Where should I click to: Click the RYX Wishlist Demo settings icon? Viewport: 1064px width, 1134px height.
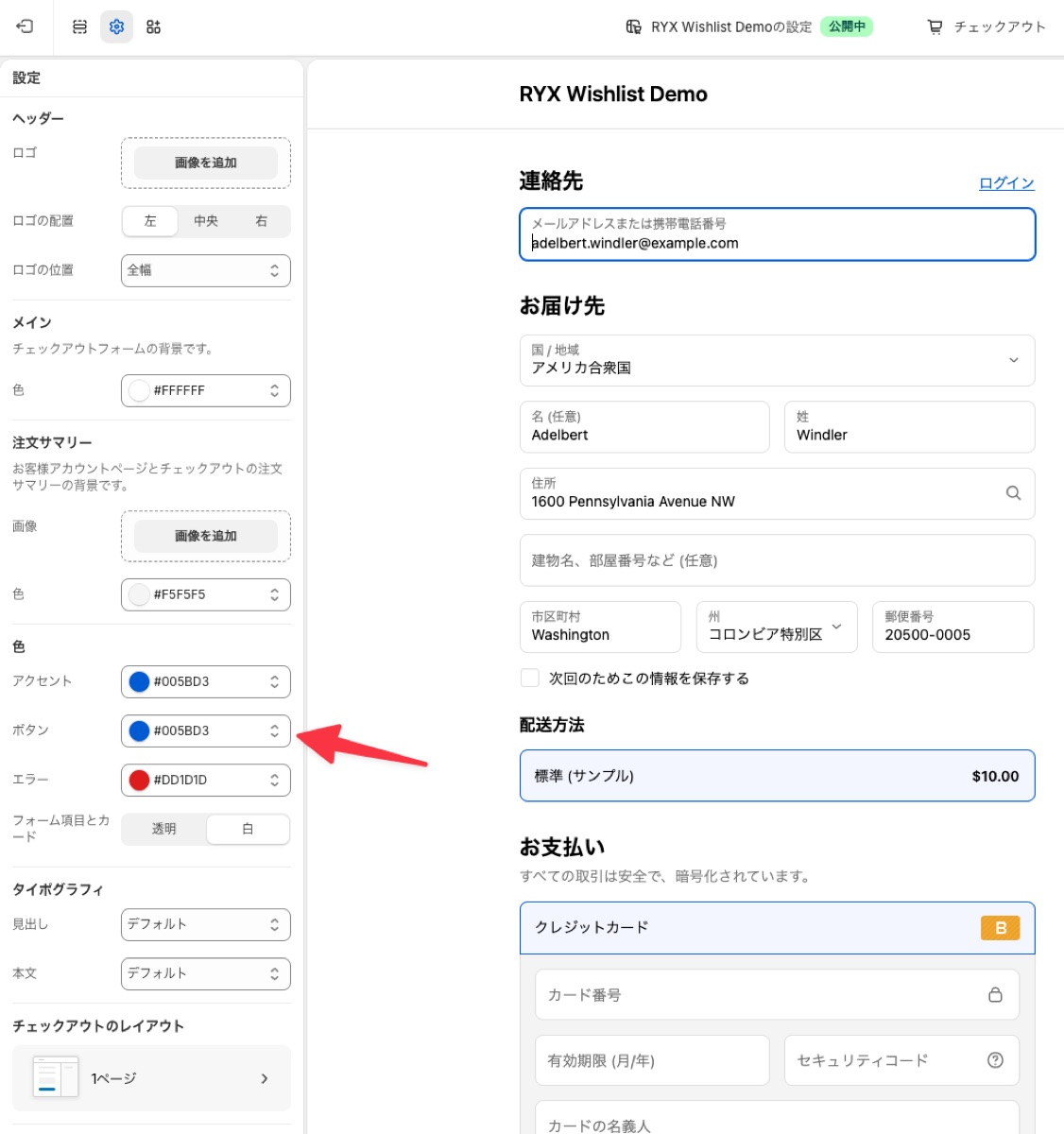634,26
